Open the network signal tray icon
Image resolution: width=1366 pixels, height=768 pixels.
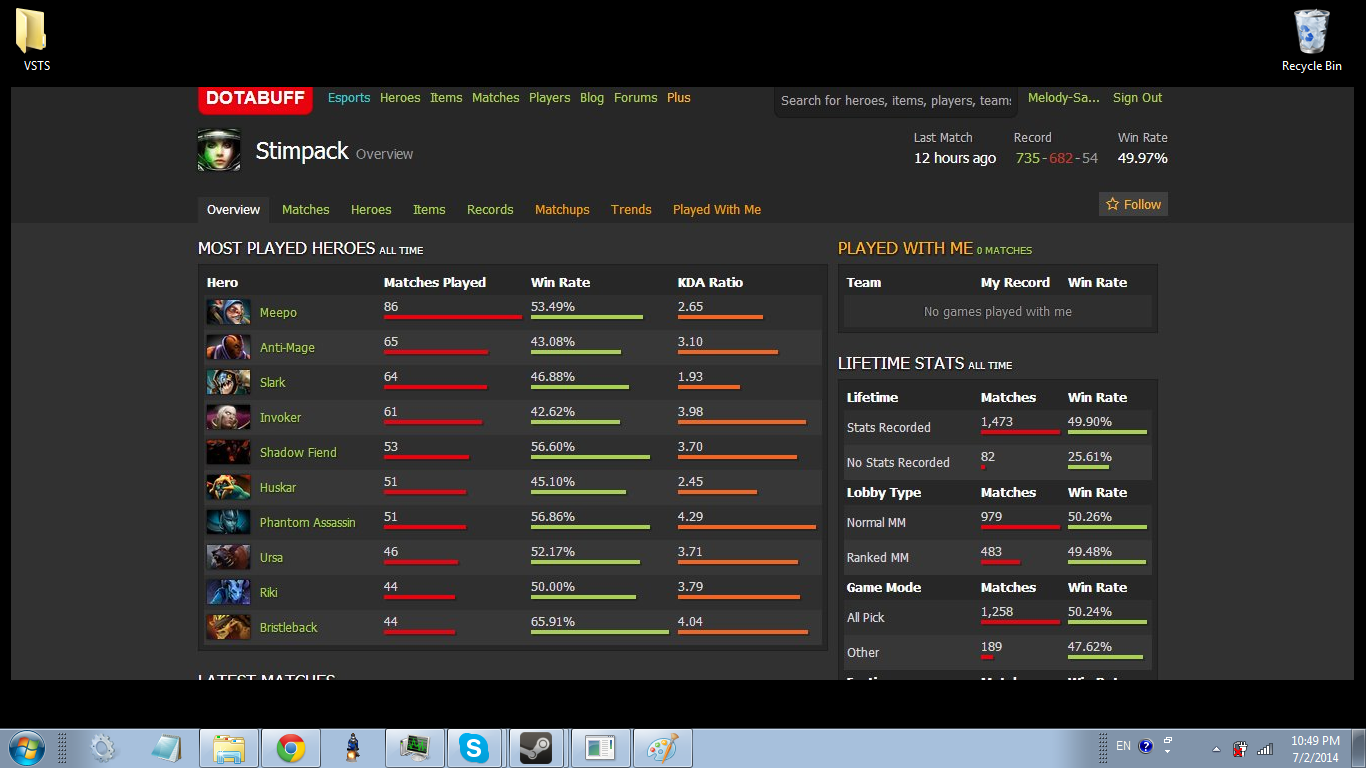click(1265, 748)
